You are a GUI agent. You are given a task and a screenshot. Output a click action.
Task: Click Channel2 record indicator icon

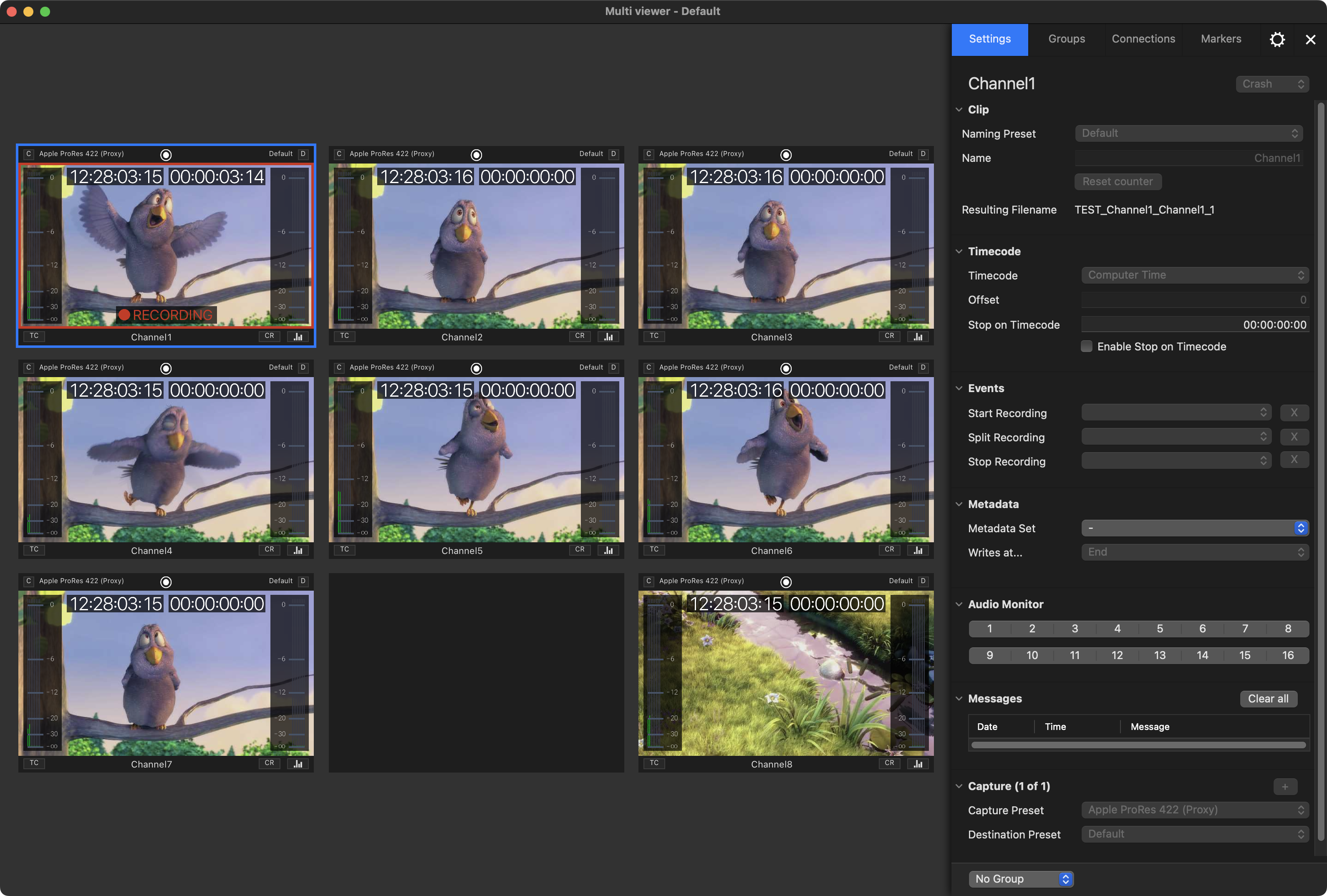(x=476, y=155)
